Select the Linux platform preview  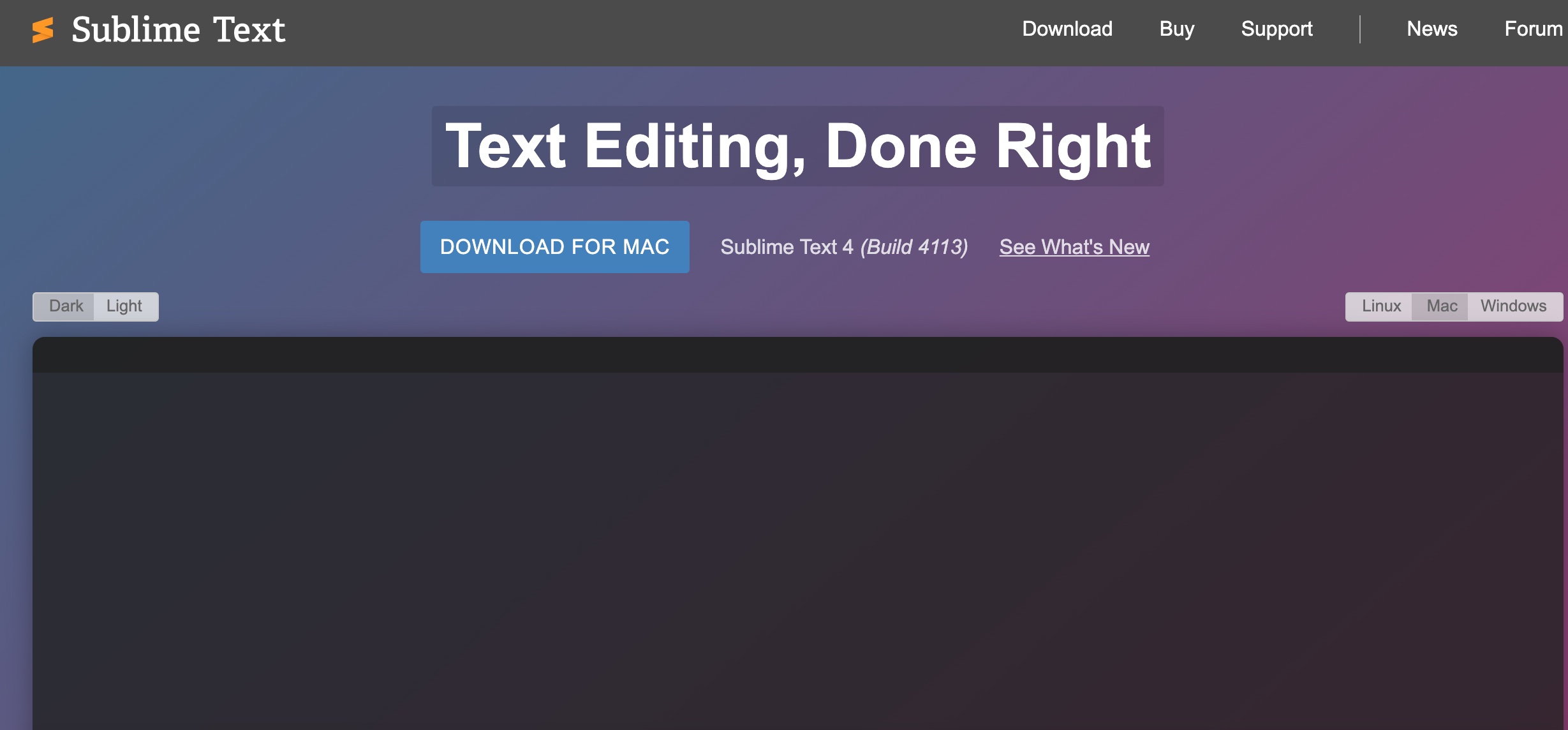click(x=1380, y=306)
